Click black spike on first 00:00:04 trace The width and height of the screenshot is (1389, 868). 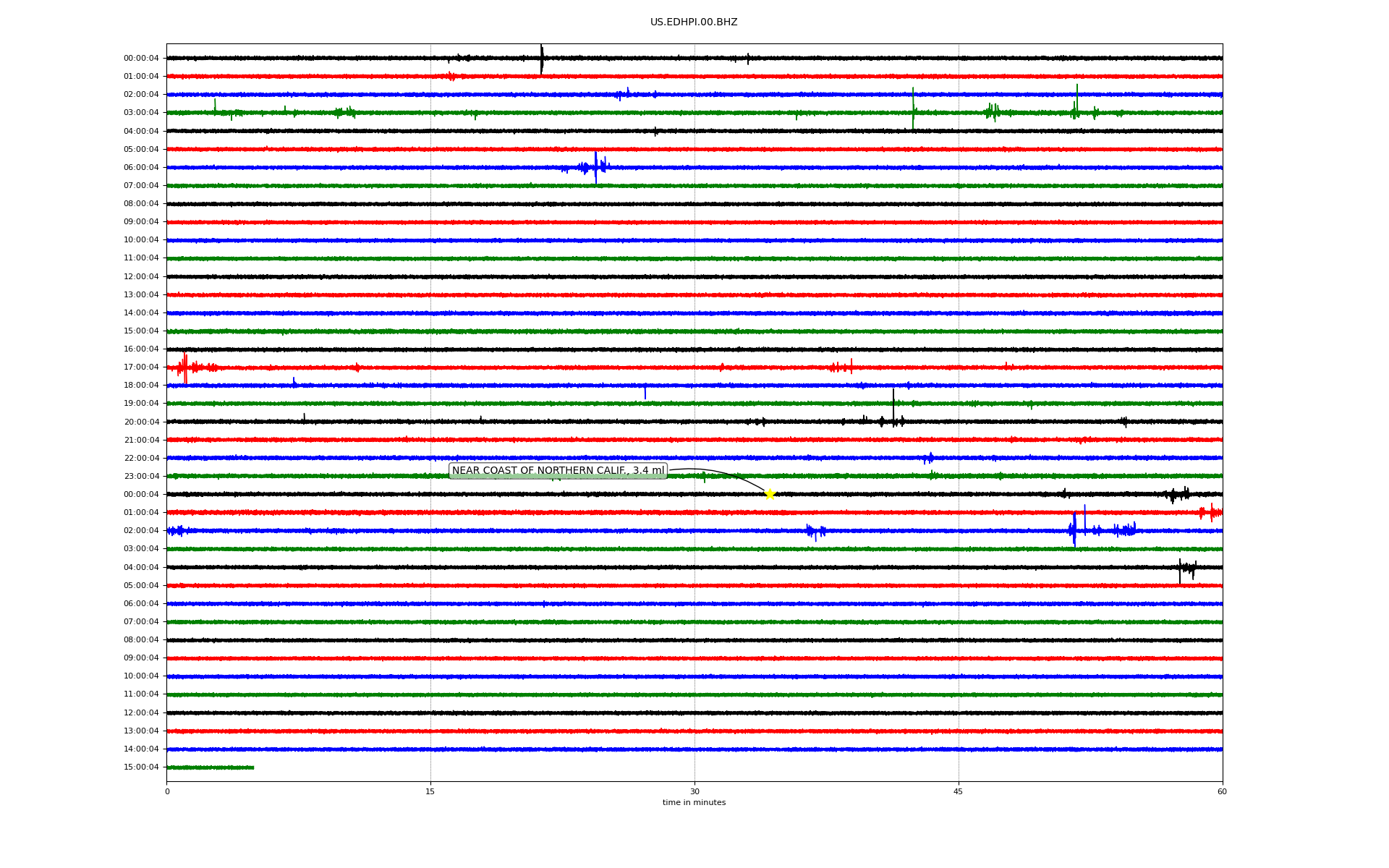point(542,59)
